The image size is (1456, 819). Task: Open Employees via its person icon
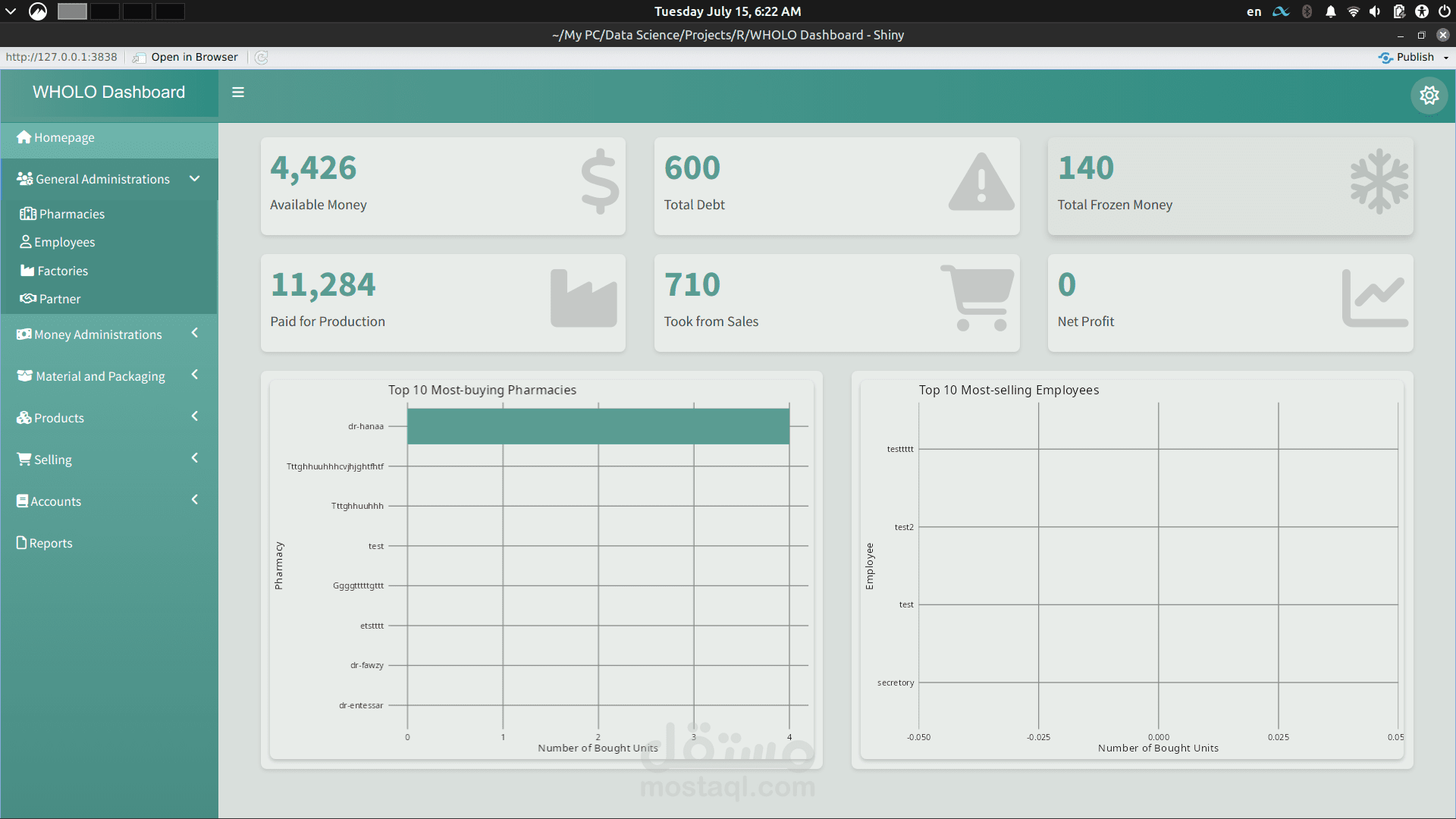click(x=26, y=242)
